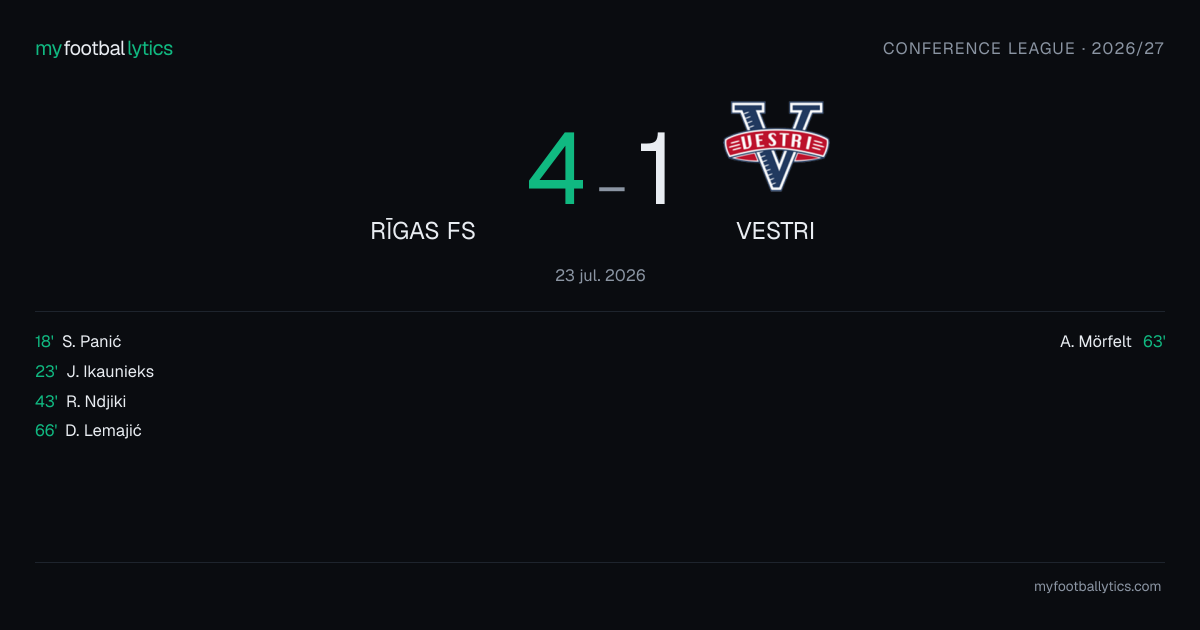This screenshot has height=630, width=1200.
Task: Click the myfootballytics.com footer link
Action: pyautogui.click(x=1097, y=587)
